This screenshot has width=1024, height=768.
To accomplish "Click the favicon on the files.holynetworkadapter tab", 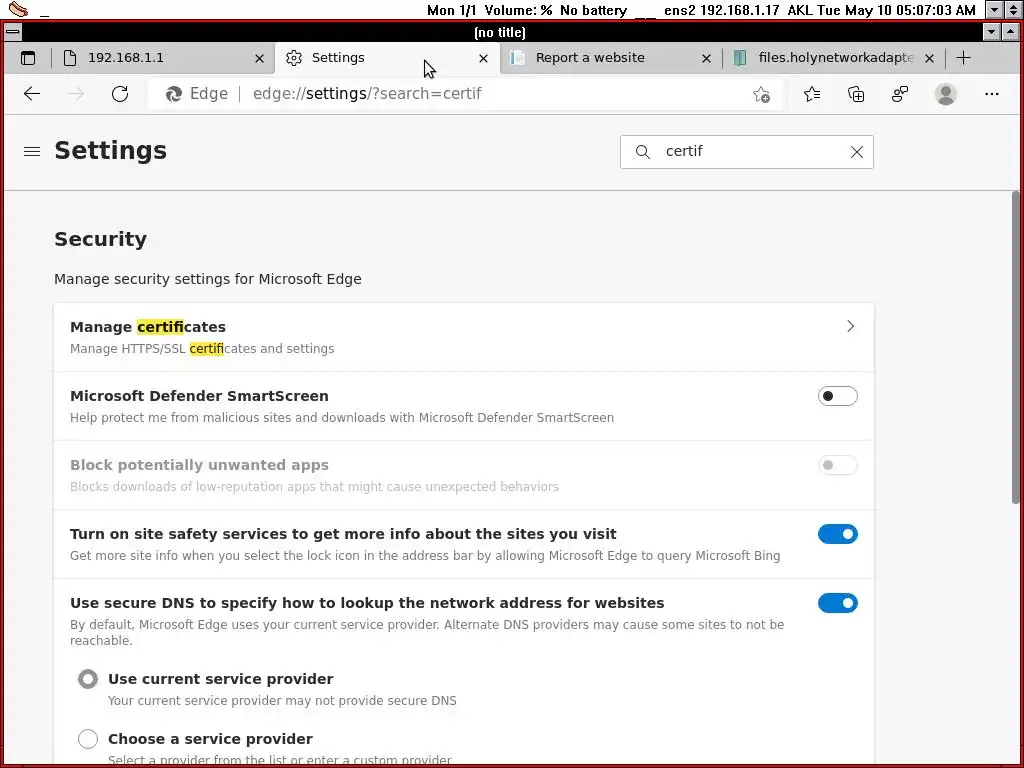I will click(x=740, y=57).
